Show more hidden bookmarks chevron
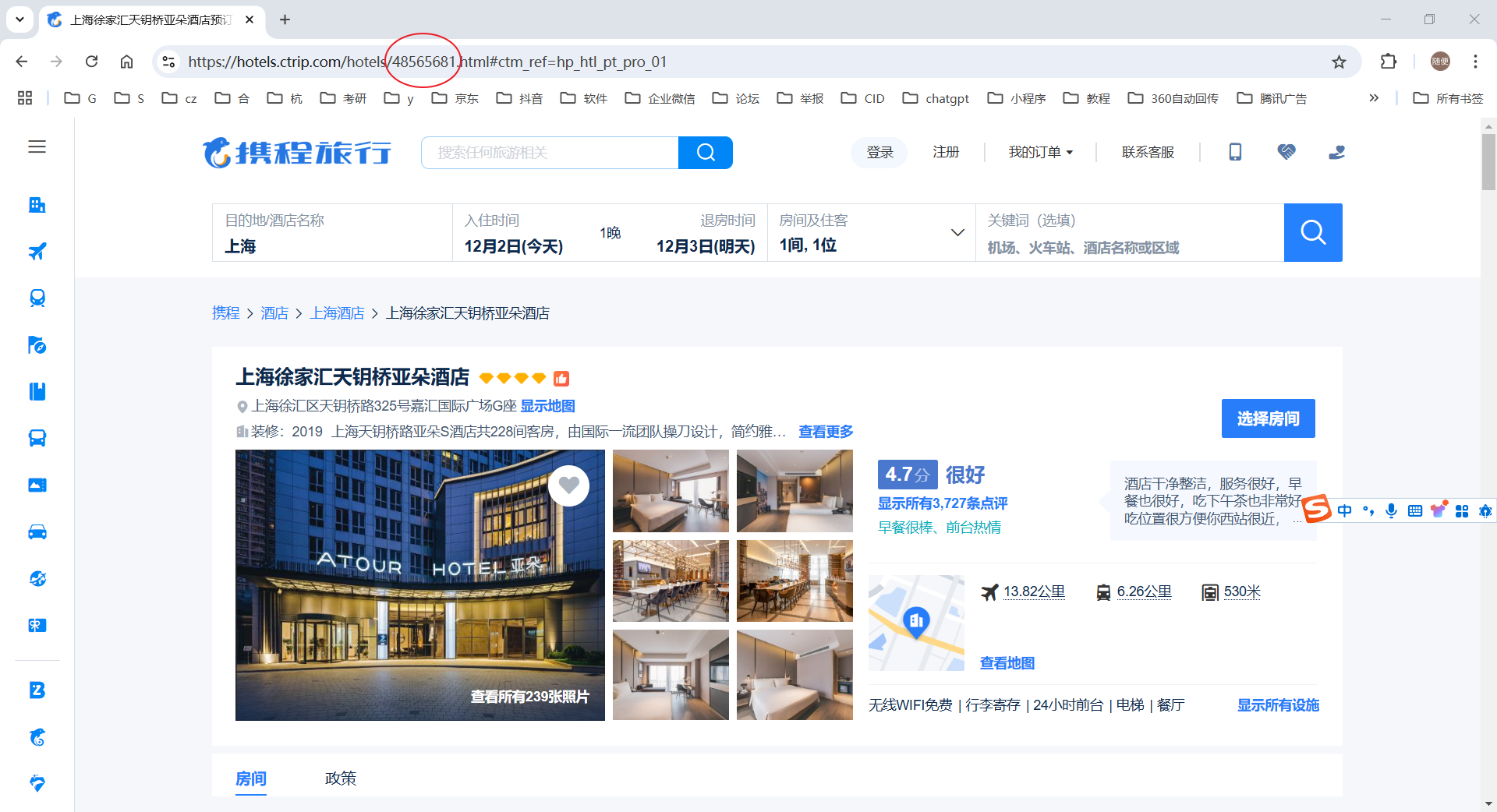The image size is (1497, 812). pyautogui.click(x=1374, y=98)
